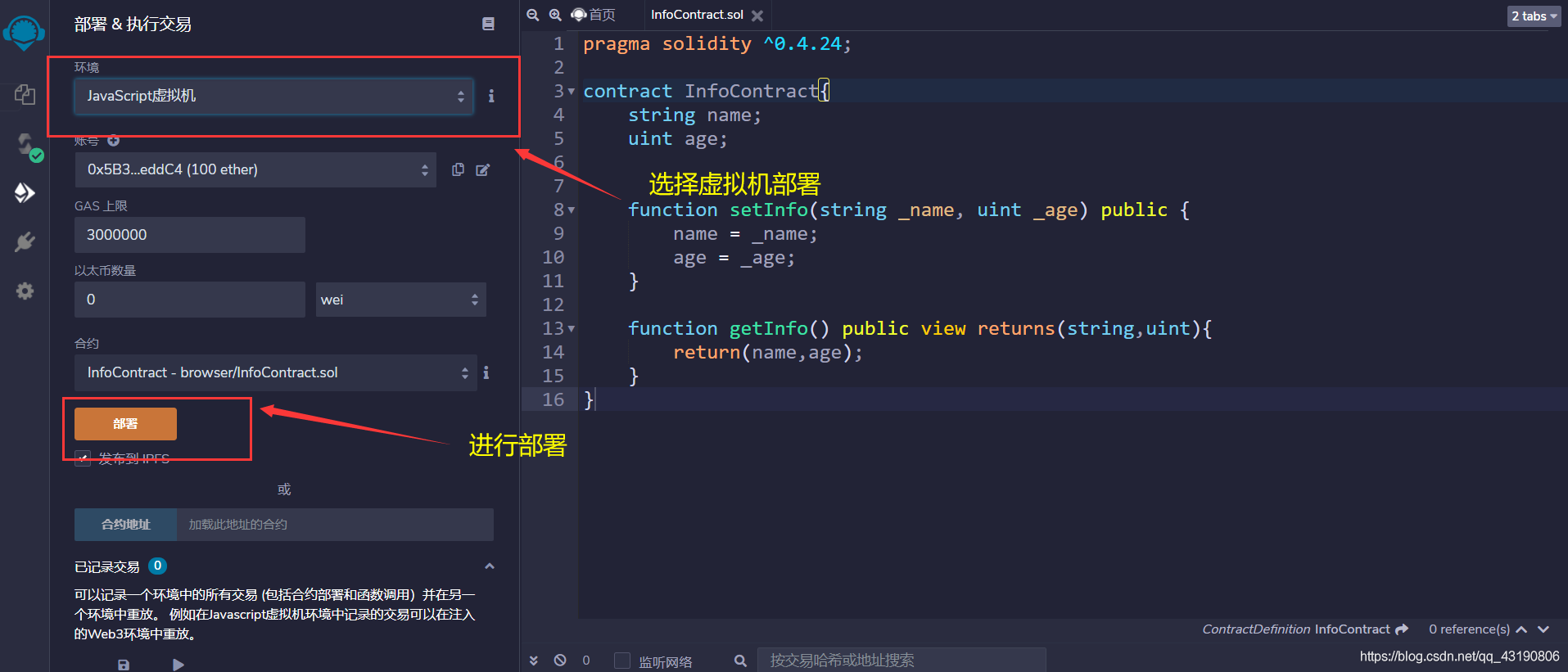Click the contract address At Address button
Viewport: 1568px width, 672px height.
[125, 525]
